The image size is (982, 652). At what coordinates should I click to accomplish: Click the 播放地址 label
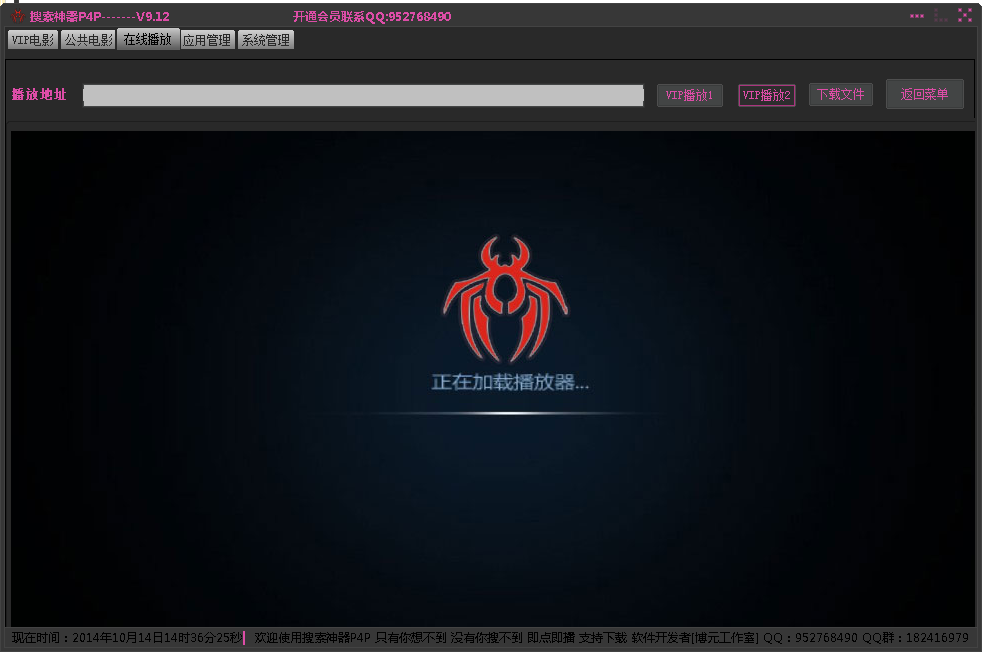[x=40, y=95]
